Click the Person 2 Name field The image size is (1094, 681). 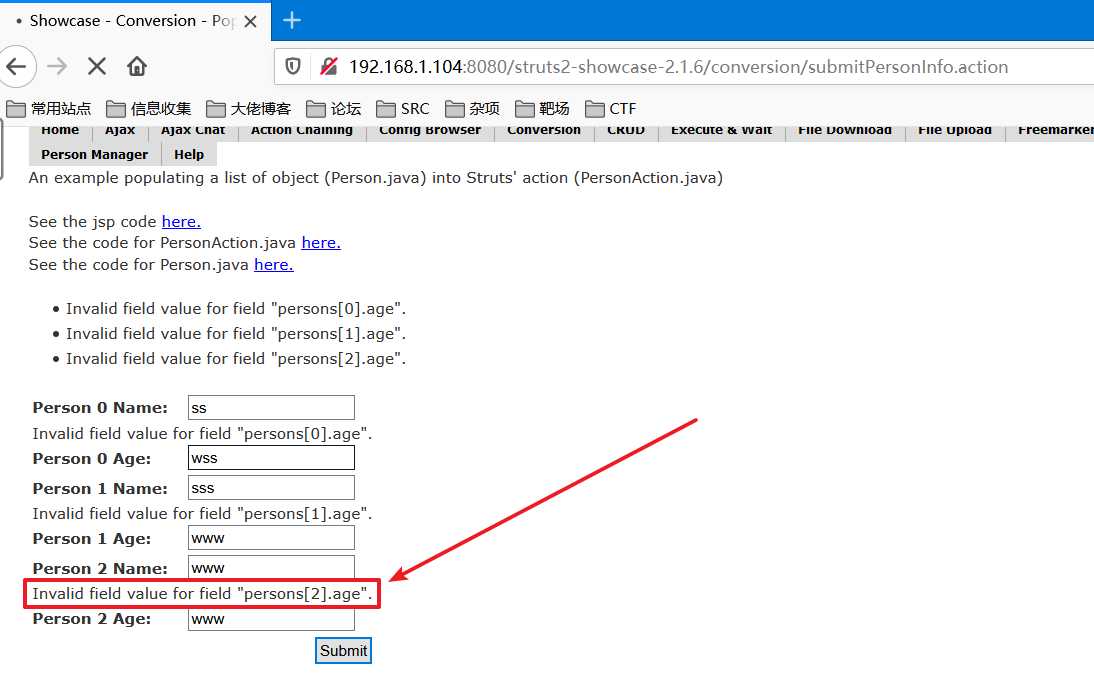[271, 567]
